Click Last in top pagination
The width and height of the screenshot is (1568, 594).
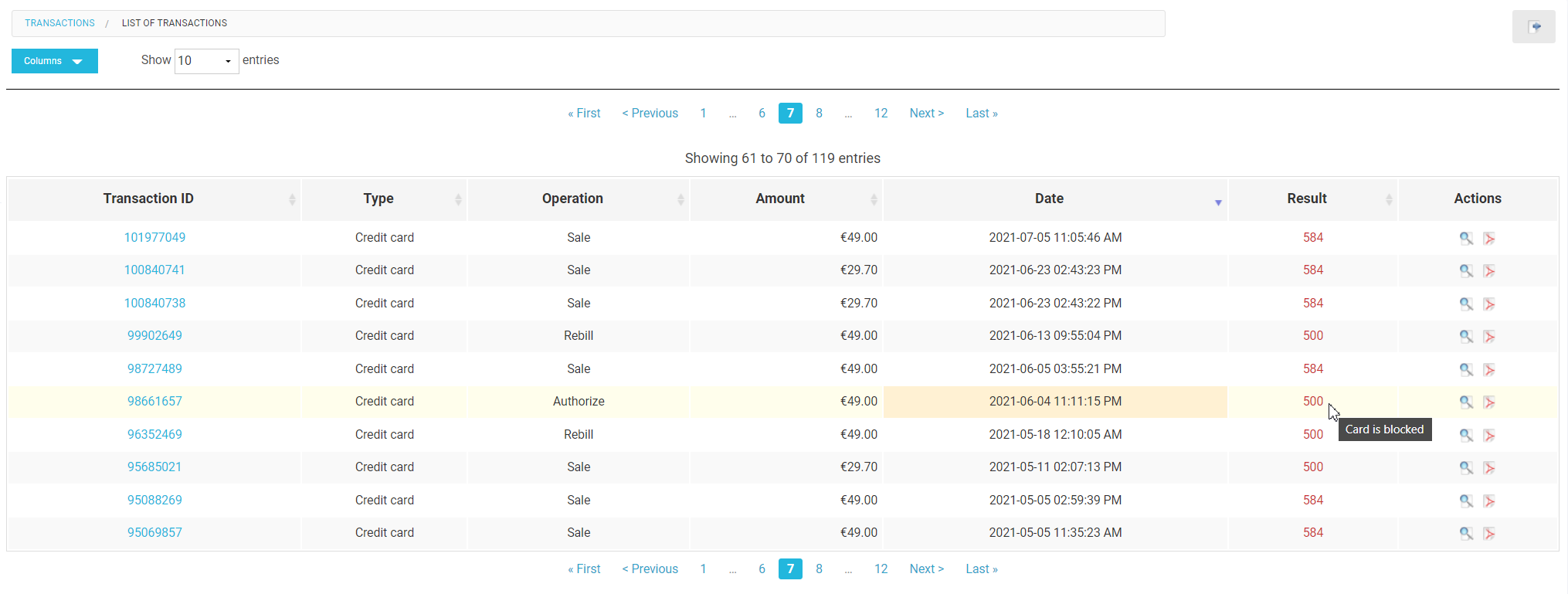coord(982,113)
